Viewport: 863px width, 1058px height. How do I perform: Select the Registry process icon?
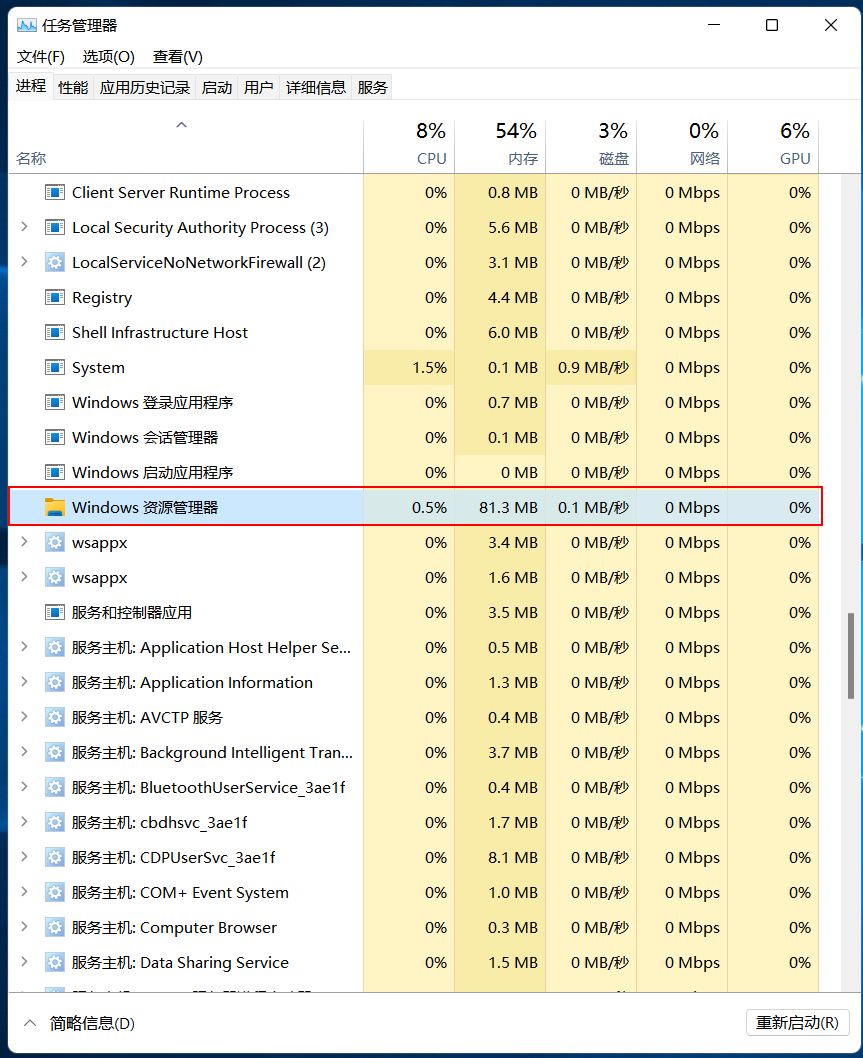pyautogui.click(x=54, y=297)
